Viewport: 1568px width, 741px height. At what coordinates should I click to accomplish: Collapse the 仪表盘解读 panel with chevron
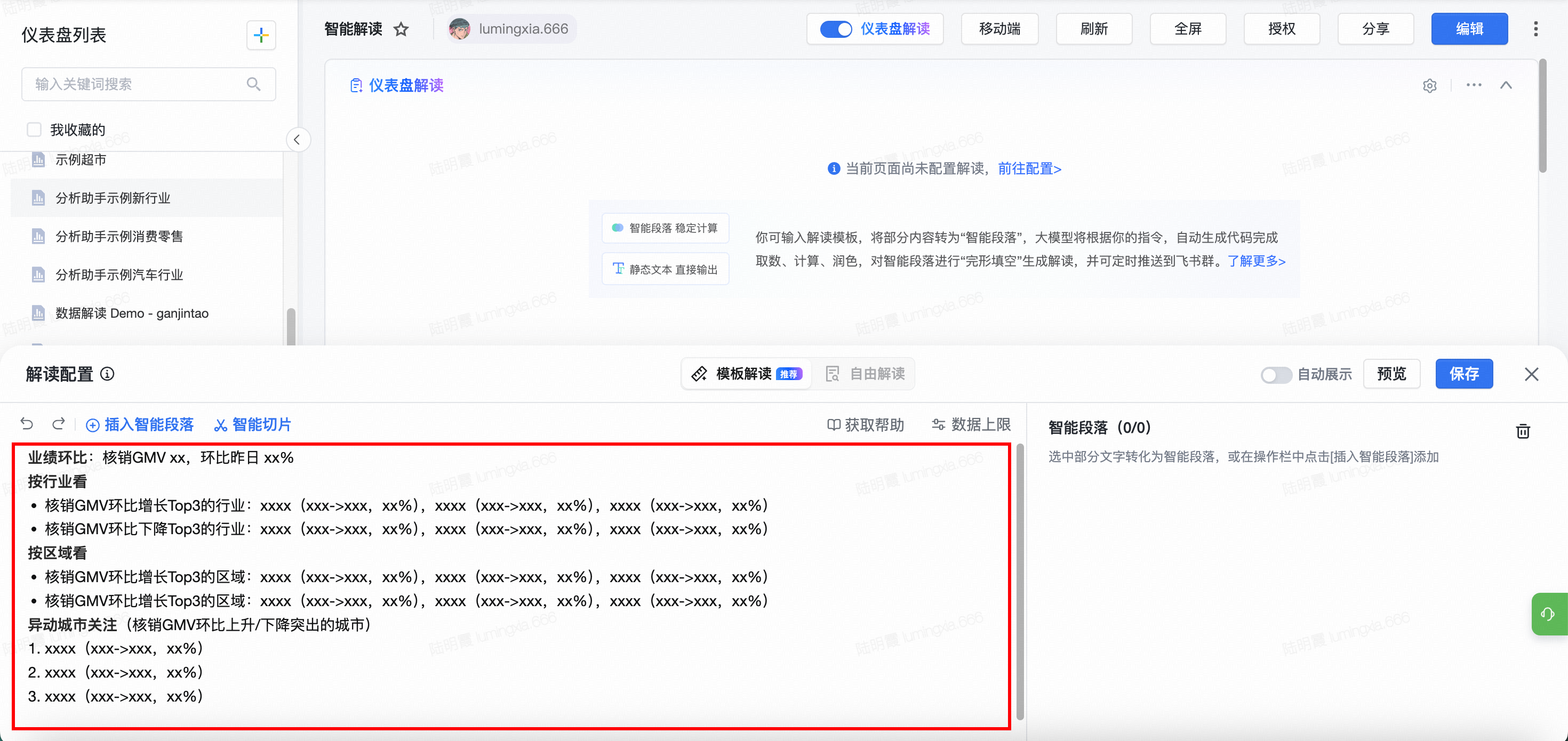[1506, 85]
